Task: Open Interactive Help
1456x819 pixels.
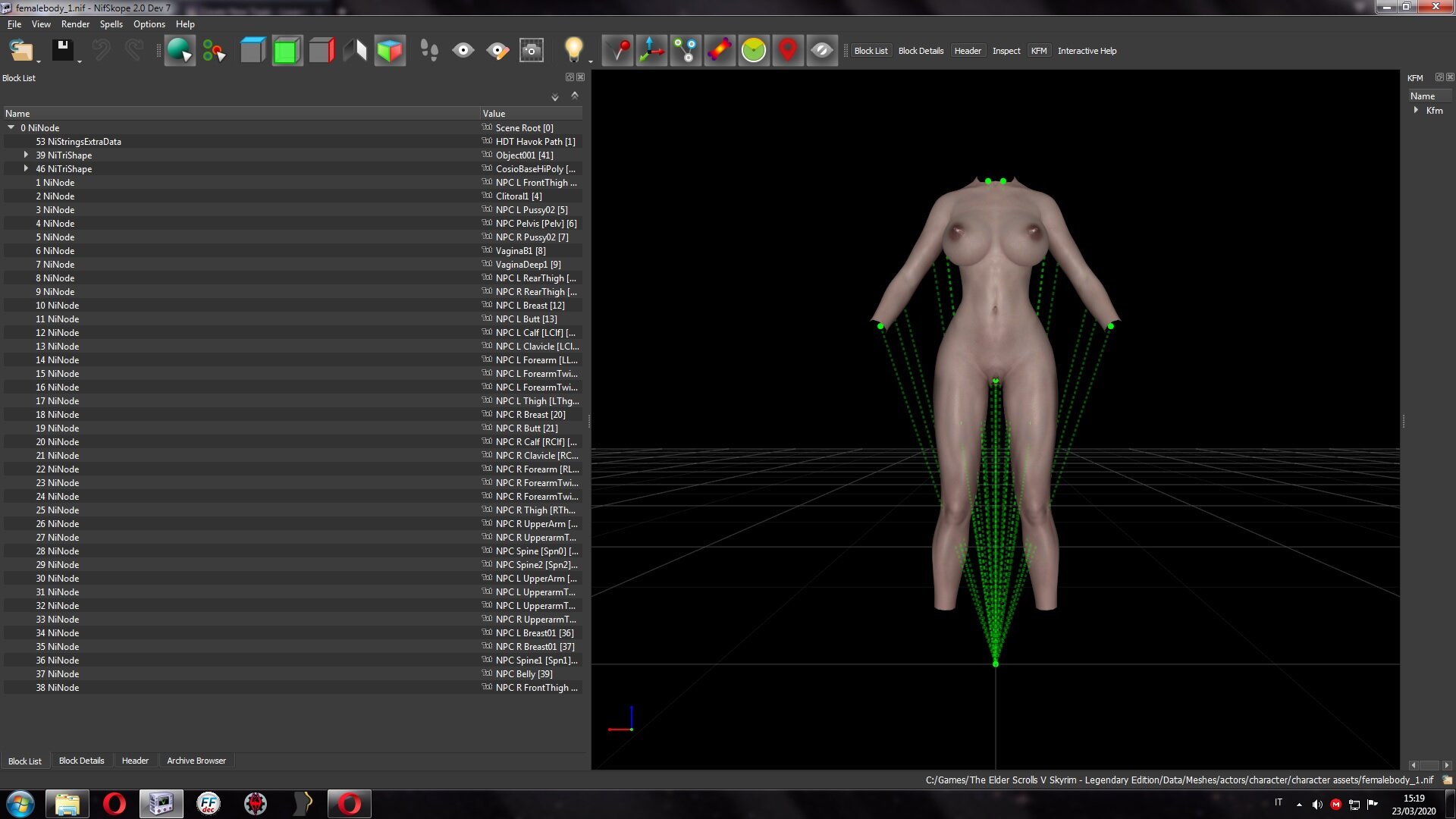Action: [x=1087, y=51]
